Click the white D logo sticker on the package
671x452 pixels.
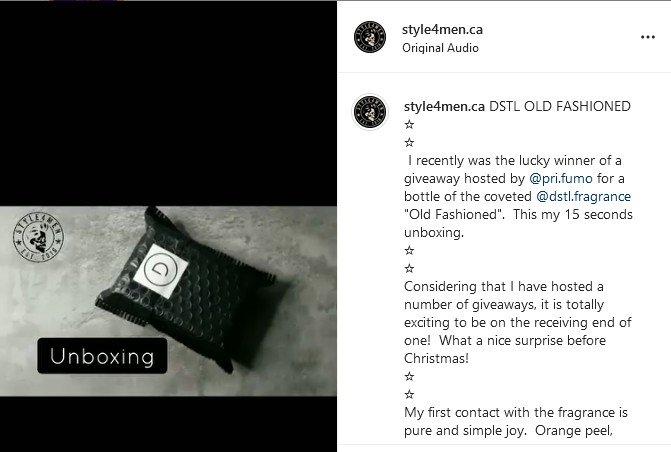(160, 270)
